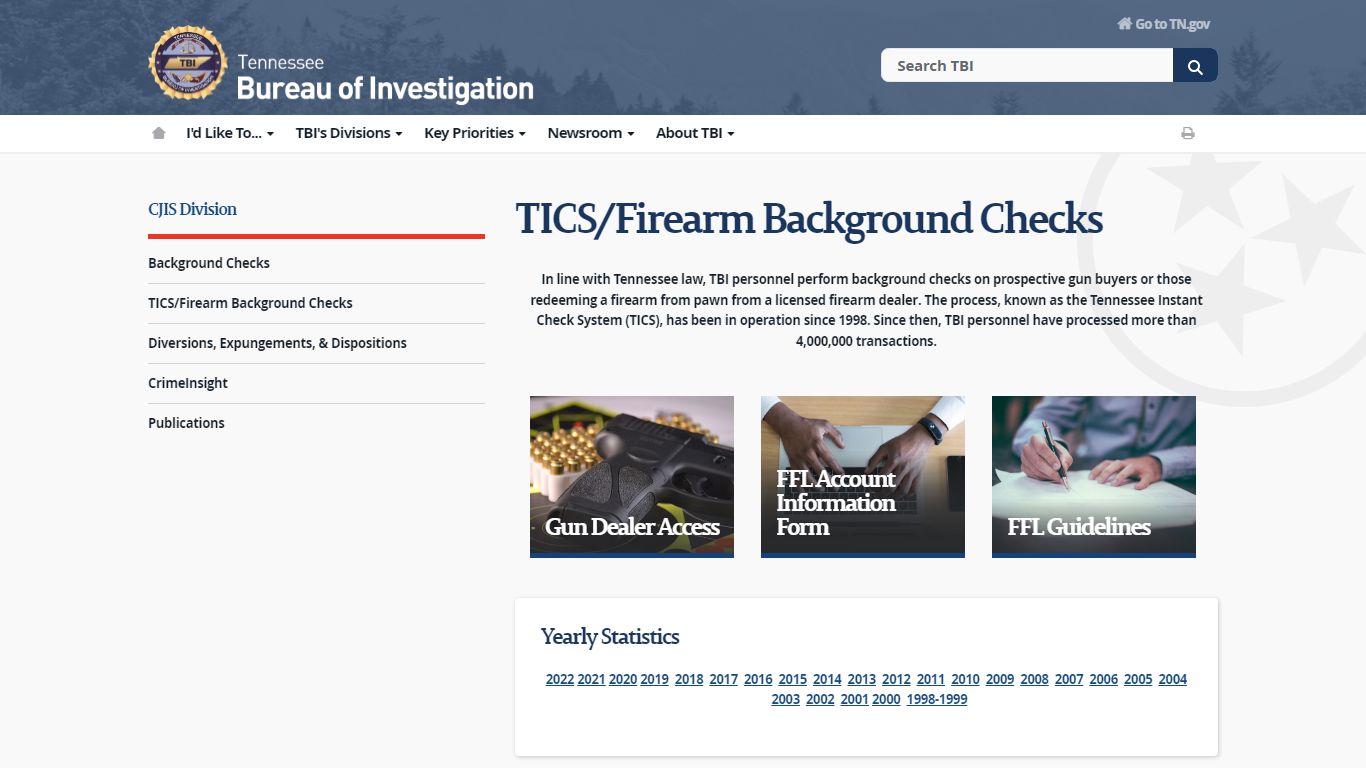Click the print page icon
Image resolution: width=1366 pixels, height=768 pixels.
pos(1188,133)
